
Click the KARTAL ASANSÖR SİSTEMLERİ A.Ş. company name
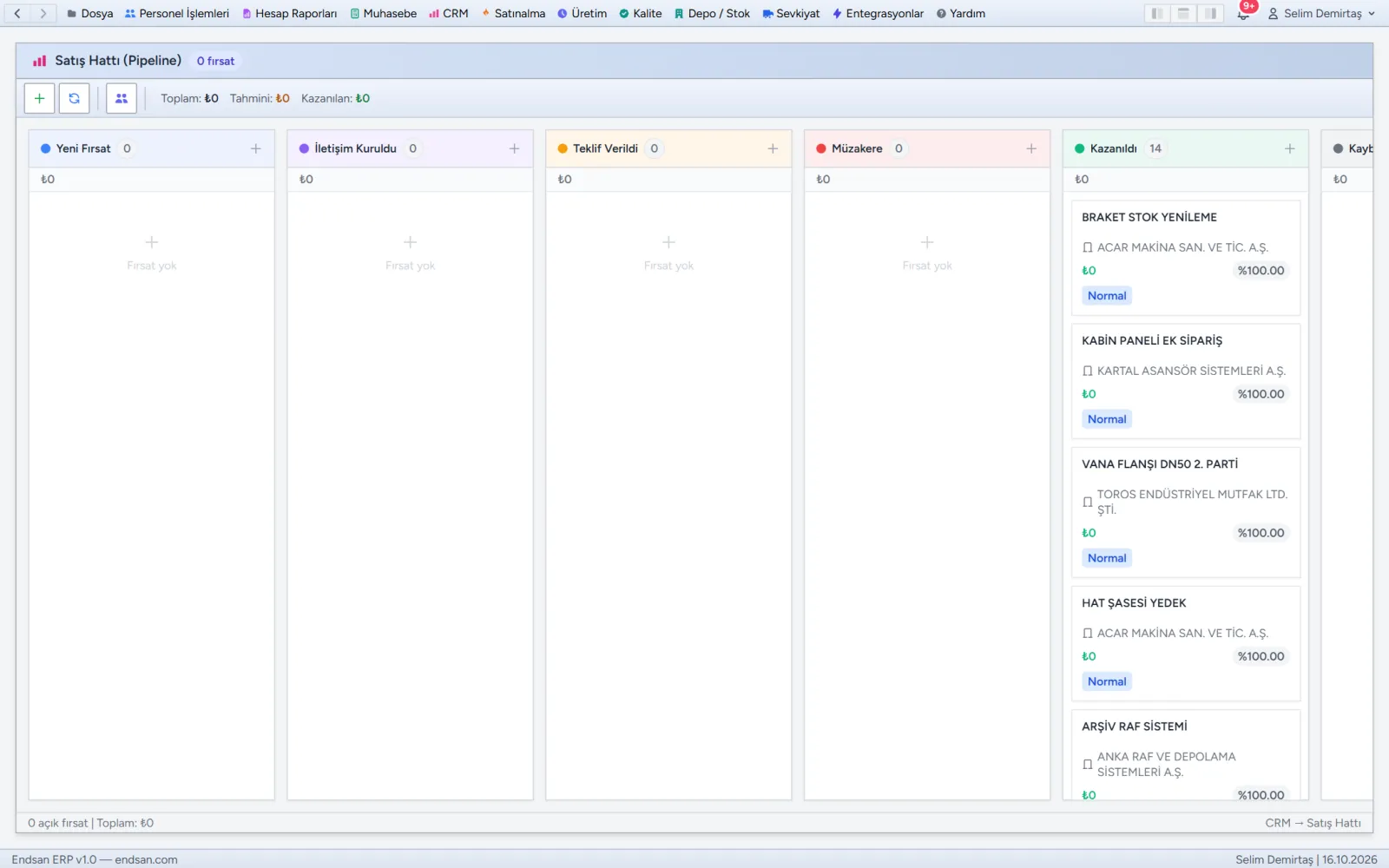pos(1191,371)
